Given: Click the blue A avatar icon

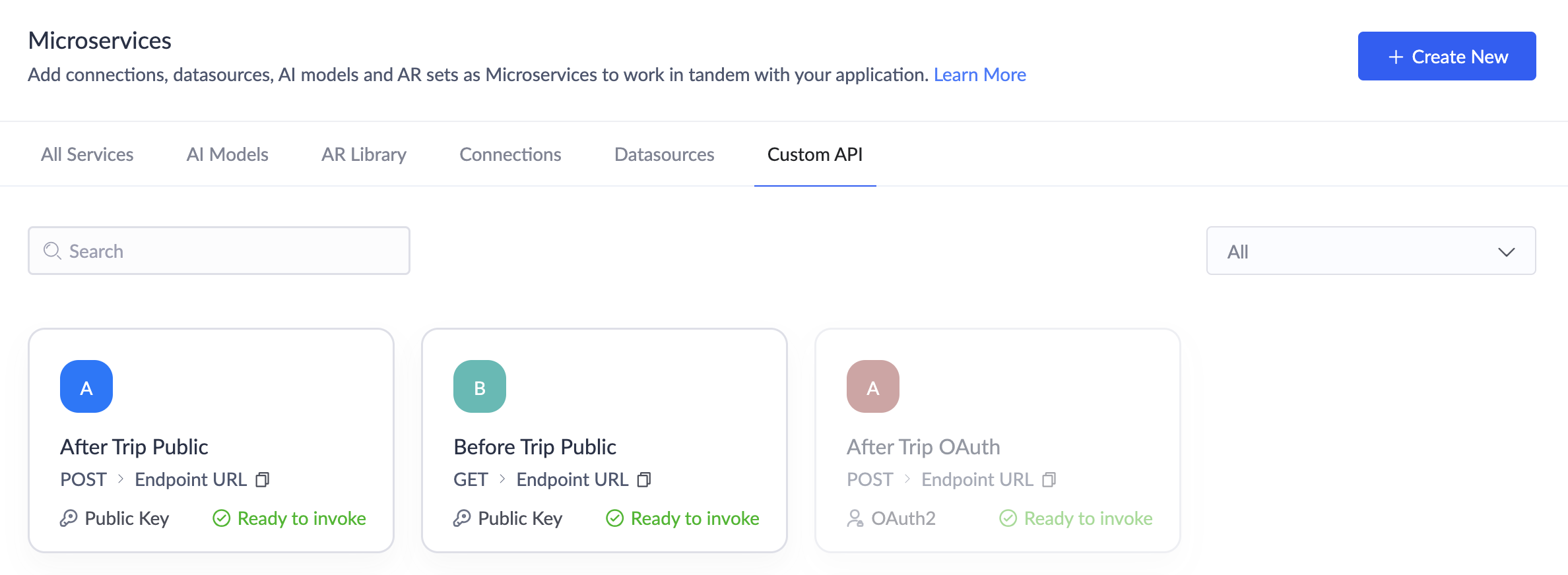Looking at the screenshot, I should (86, 386).
